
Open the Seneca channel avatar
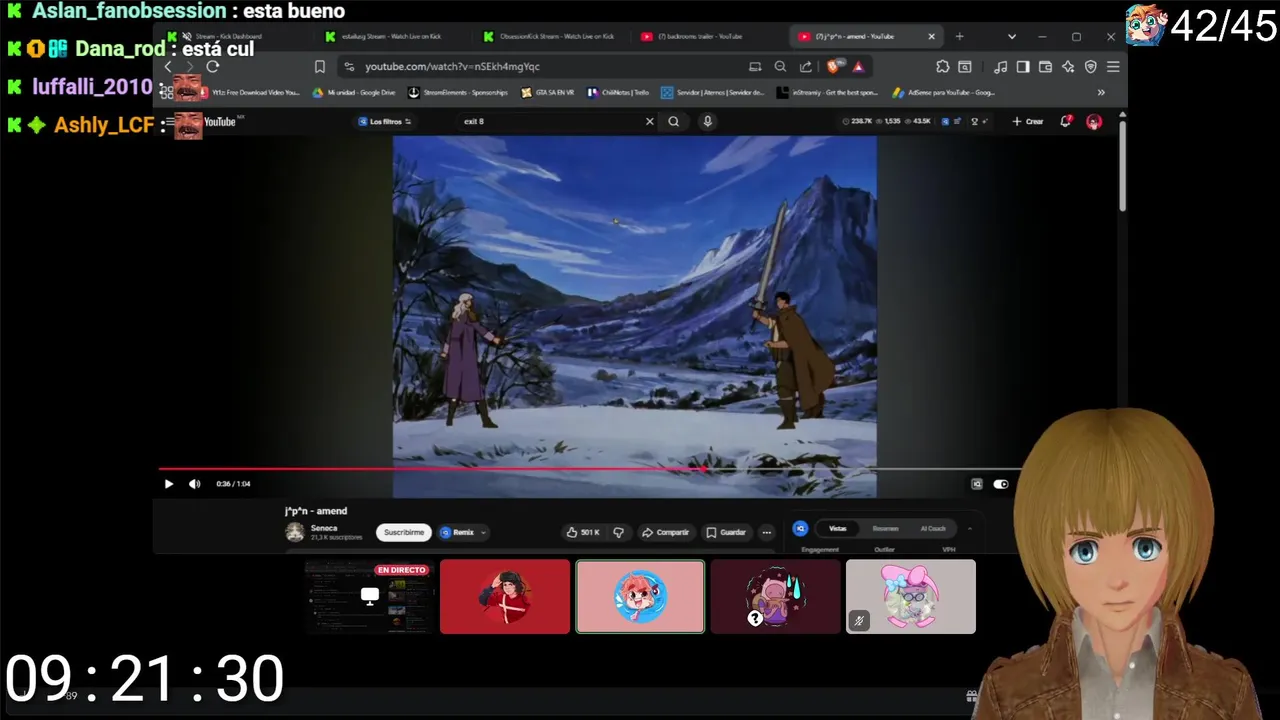[x=295, y=532]
